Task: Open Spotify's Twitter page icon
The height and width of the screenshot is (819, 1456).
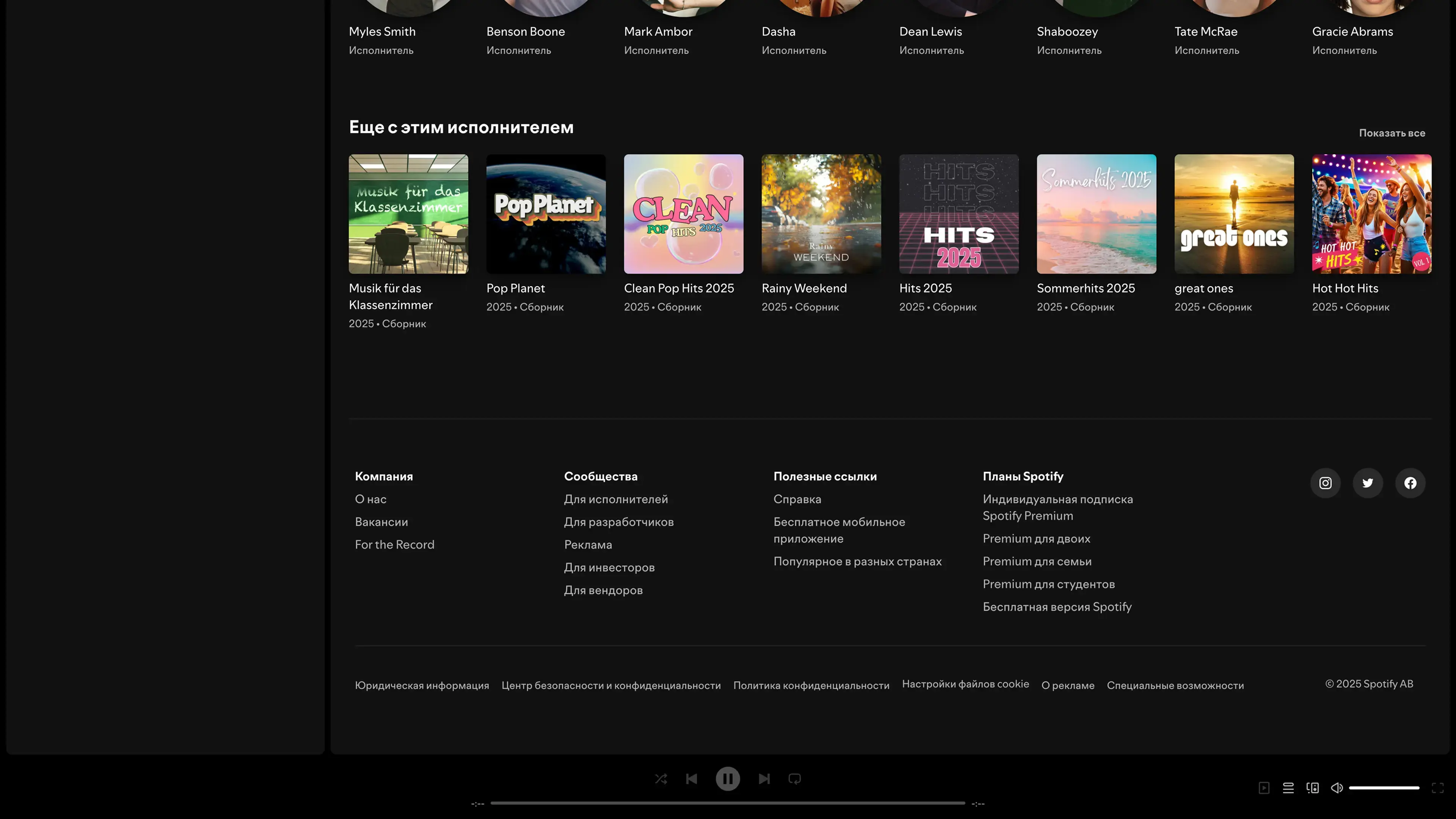Action: coord(1368,483)
